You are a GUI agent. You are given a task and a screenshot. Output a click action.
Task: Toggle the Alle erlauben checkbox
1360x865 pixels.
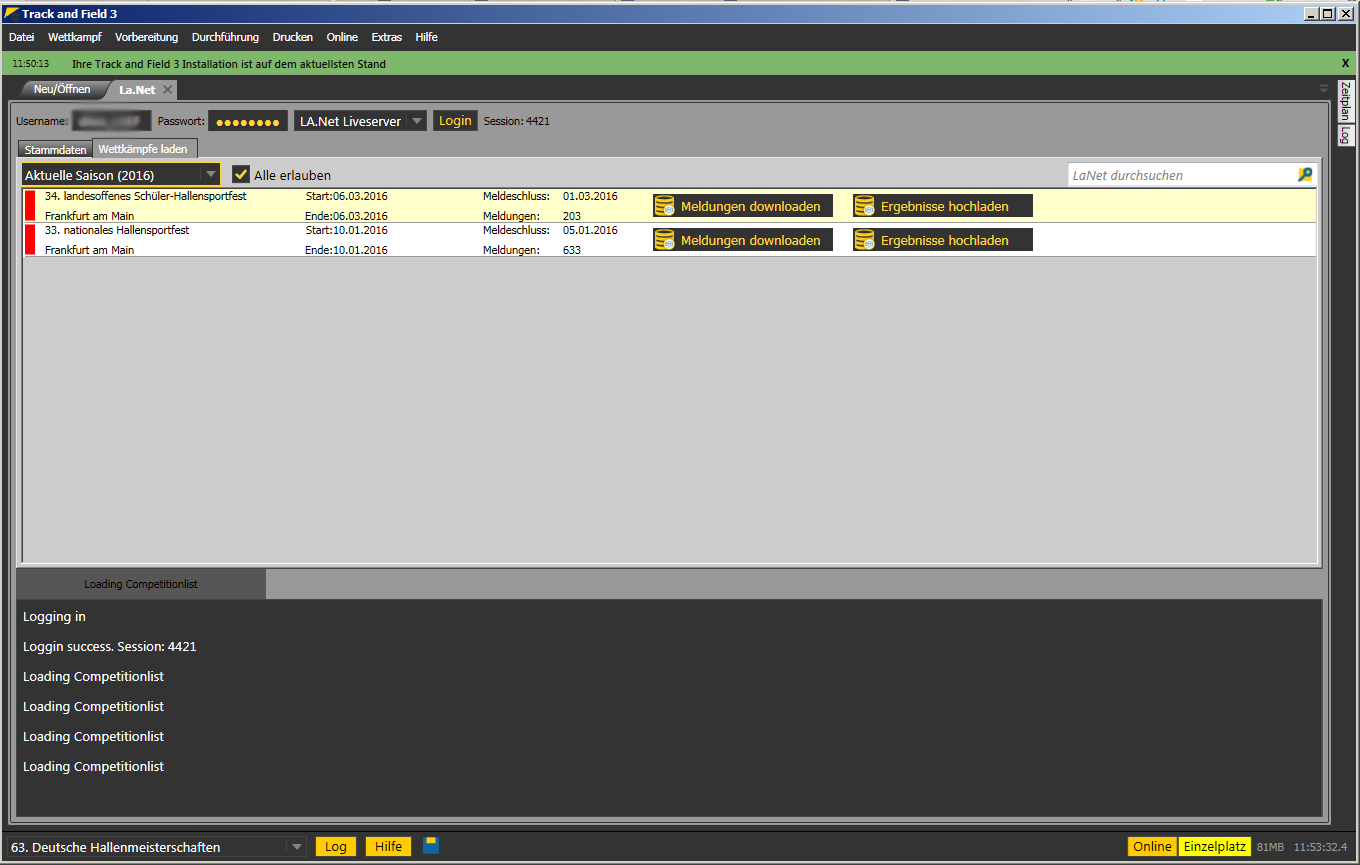pyautogui.click(x=241, y=174)
